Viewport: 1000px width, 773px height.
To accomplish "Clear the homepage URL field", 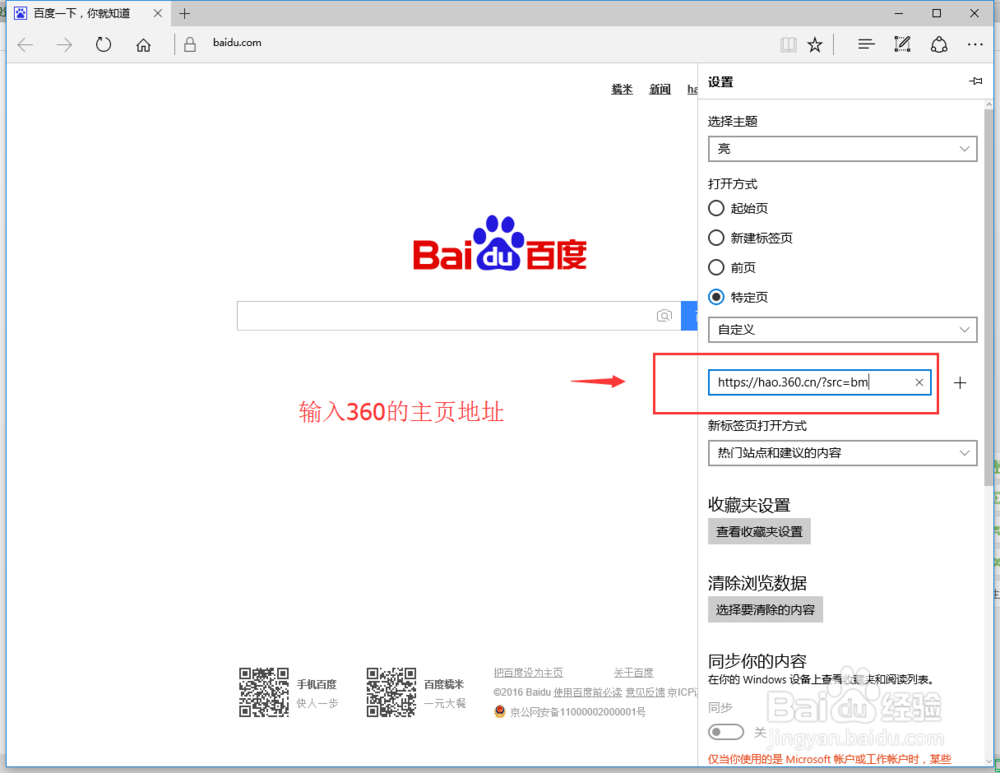I will tap(919, 382).
